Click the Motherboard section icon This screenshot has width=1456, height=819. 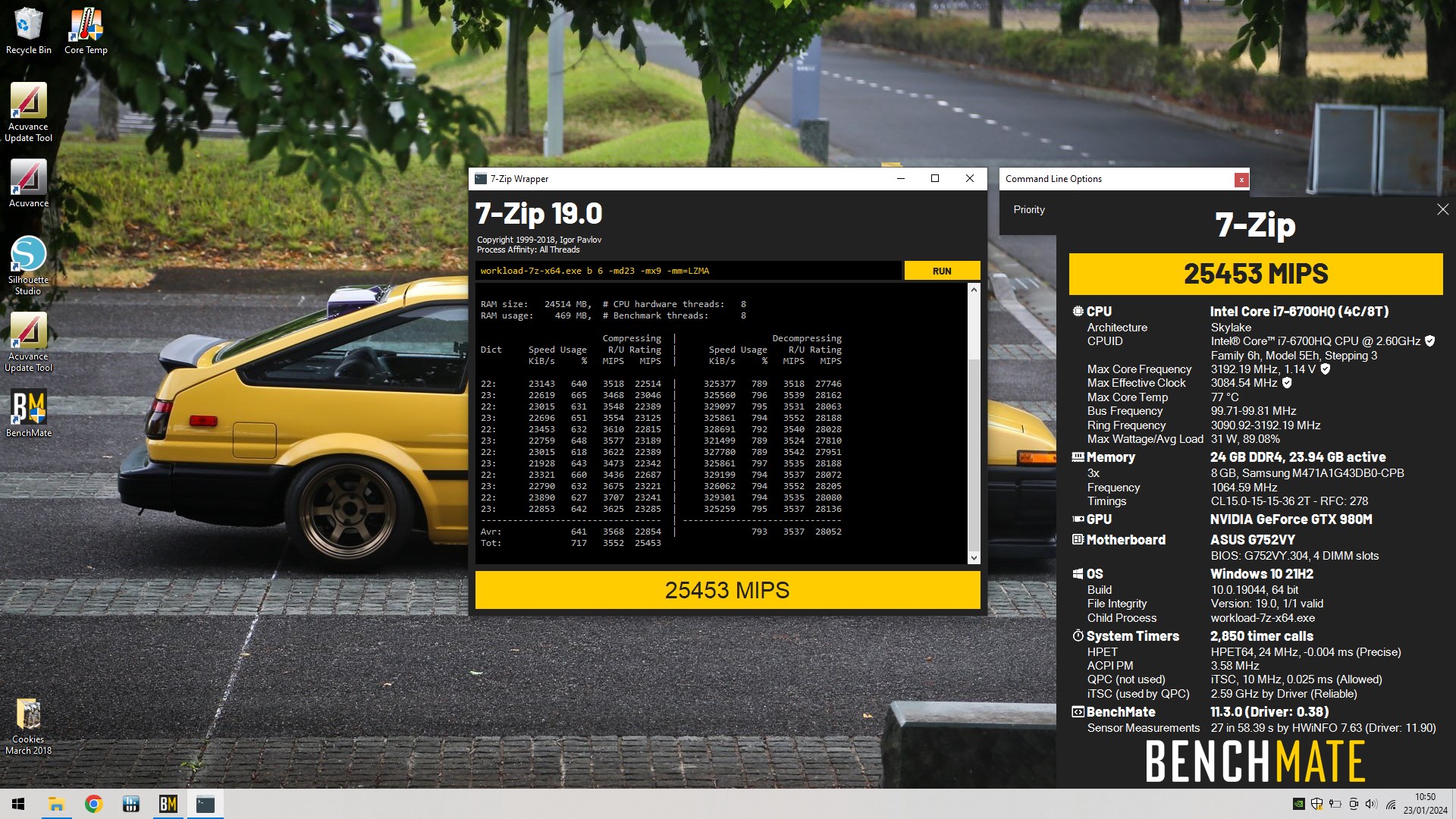[x=1078, y=540]
